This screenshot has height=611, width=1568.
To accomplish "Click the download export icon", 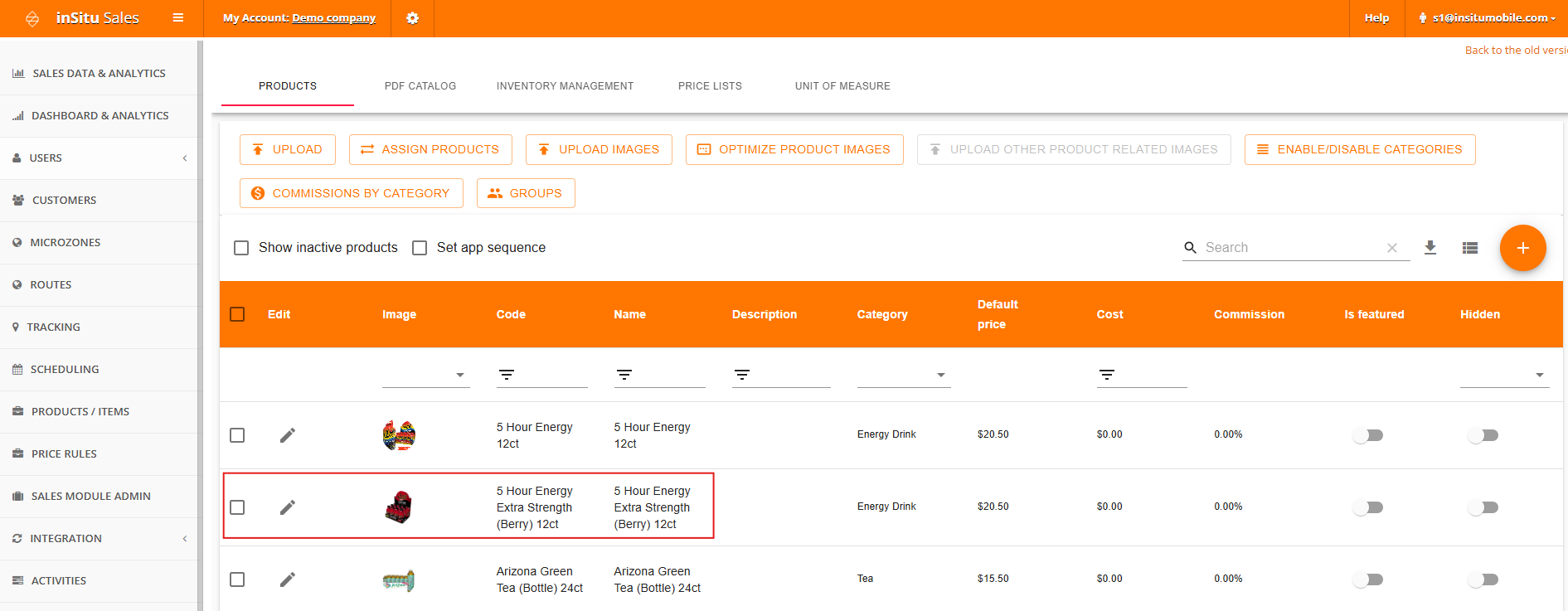I will click(1430, 247).
